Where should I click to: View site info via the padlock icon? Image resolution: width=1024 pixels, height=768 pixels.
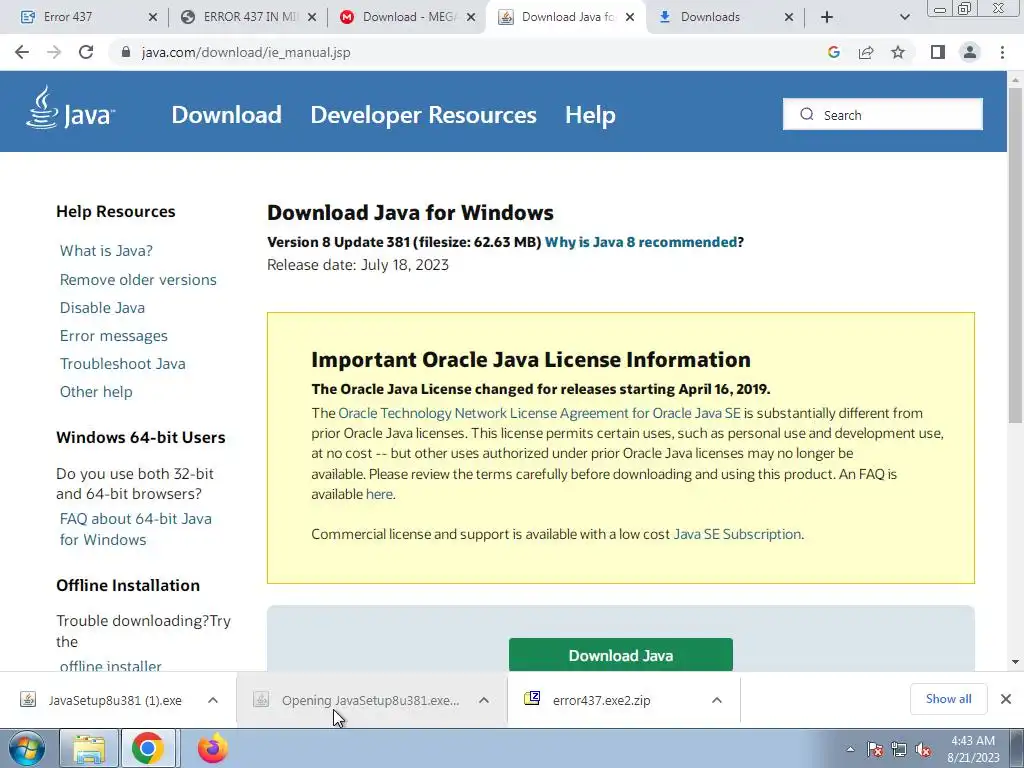click(126, 52)
